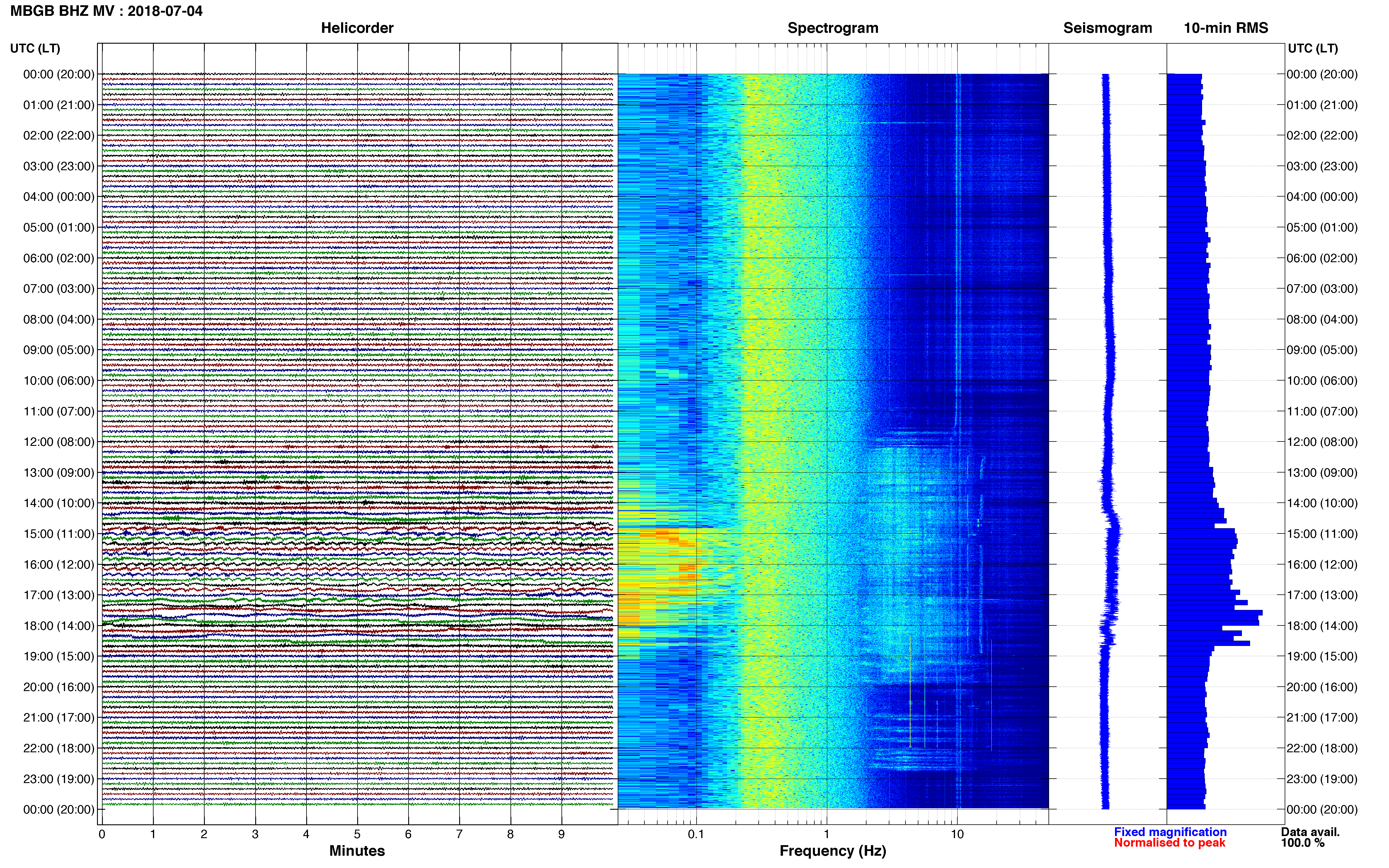Click the Normalised to peak legend text
The height and width of the screenshot is (868, 1389).
1170,843
